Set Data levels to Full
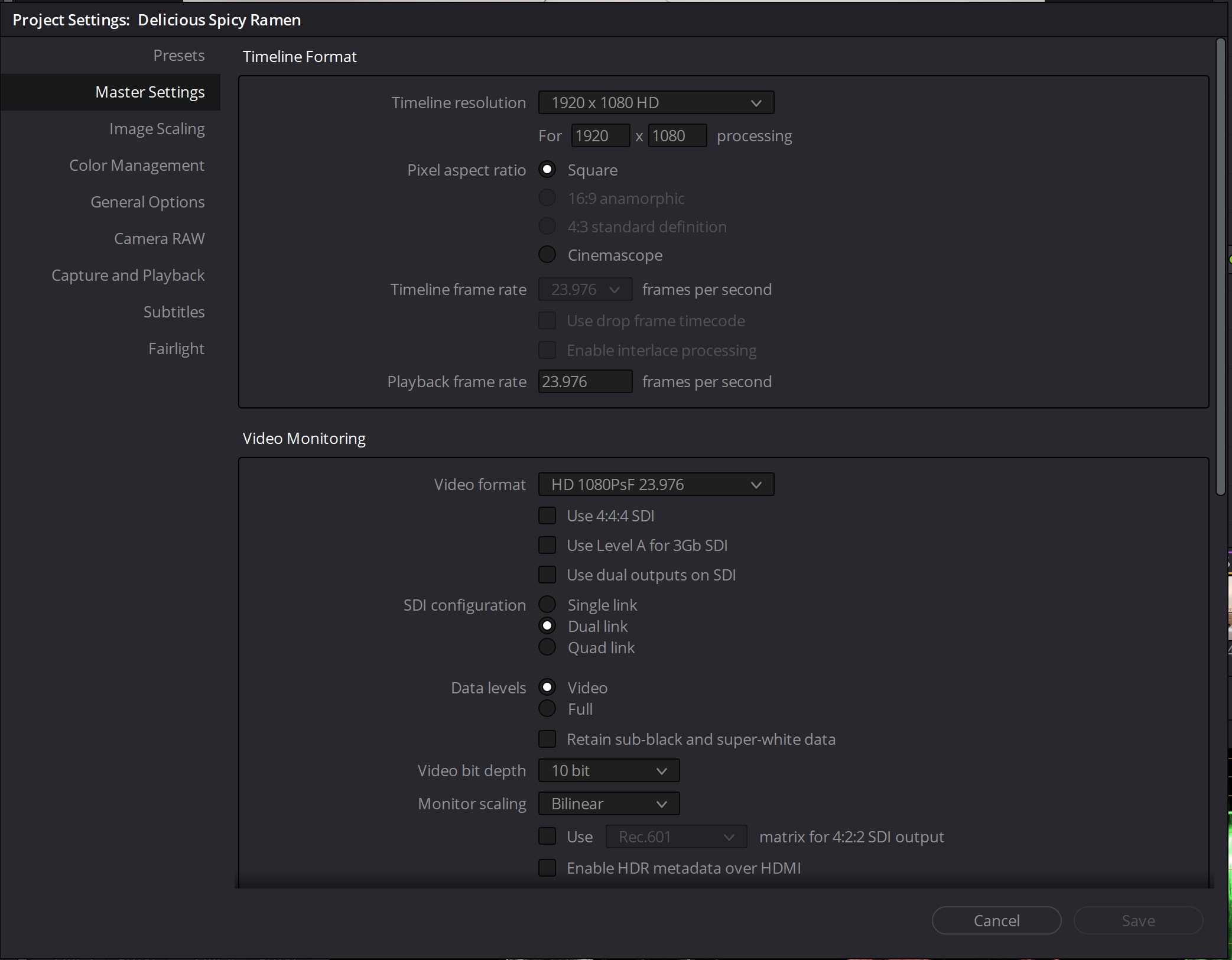The height and width of the screenshot is (960, 1232). coord(547,709)
